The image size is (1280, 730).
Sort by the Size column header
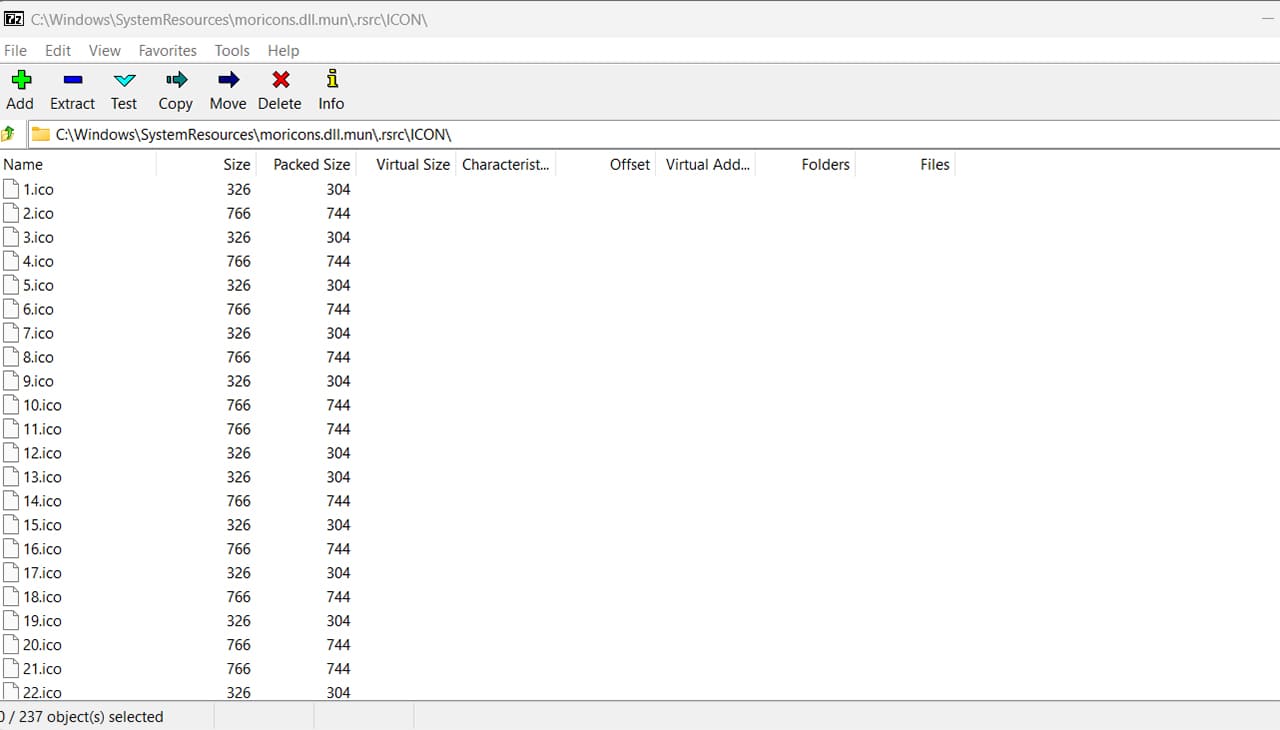tap(206, 164)
